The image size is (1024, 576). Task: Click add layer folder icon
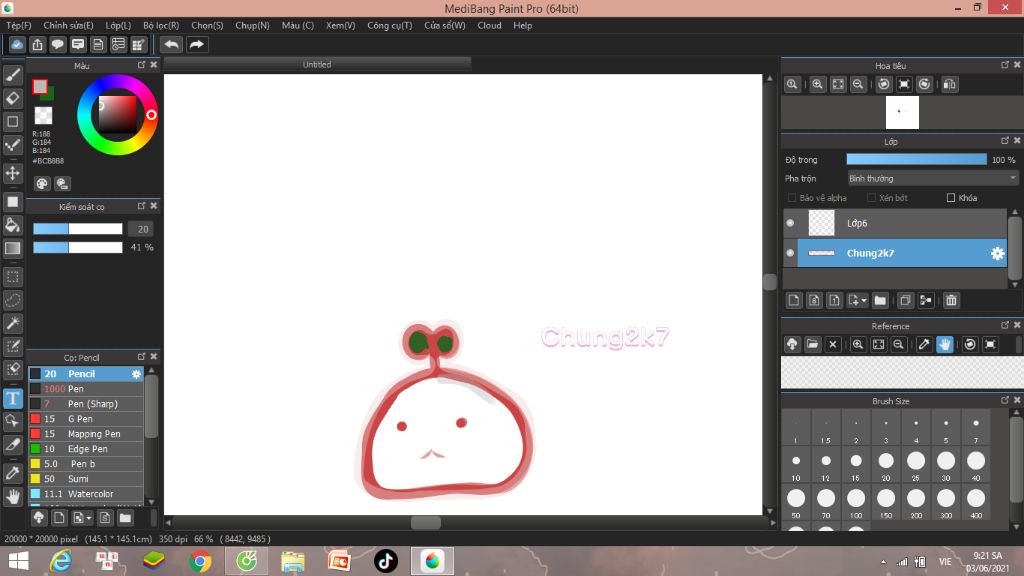pos(880,300)
